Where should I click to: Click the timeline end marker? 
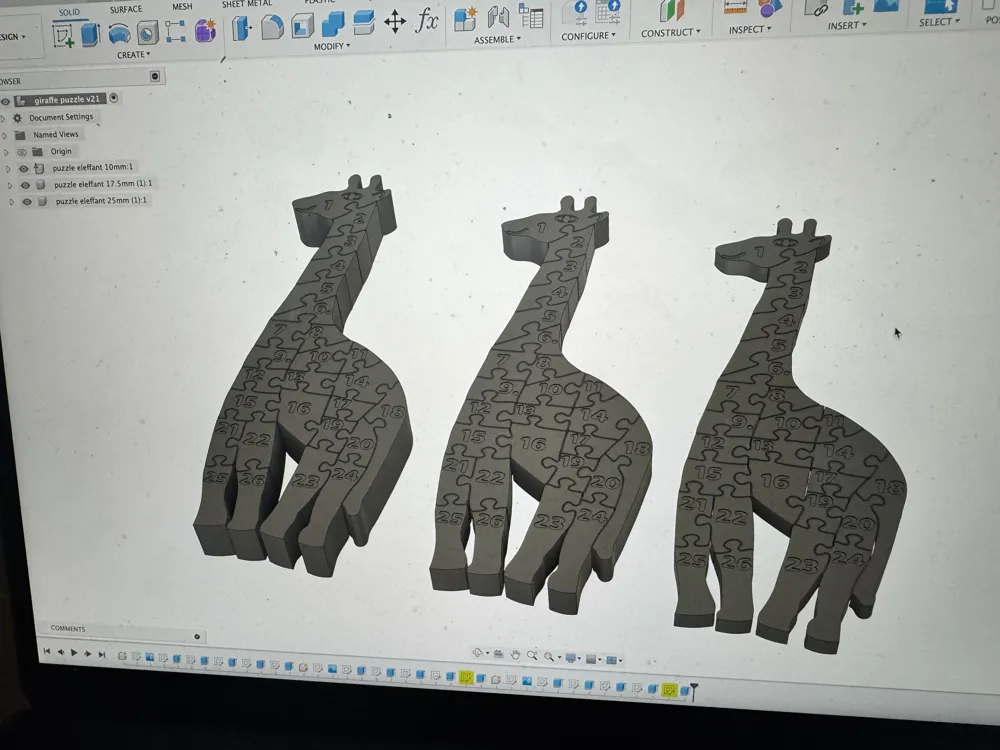(x=694, y=690)
